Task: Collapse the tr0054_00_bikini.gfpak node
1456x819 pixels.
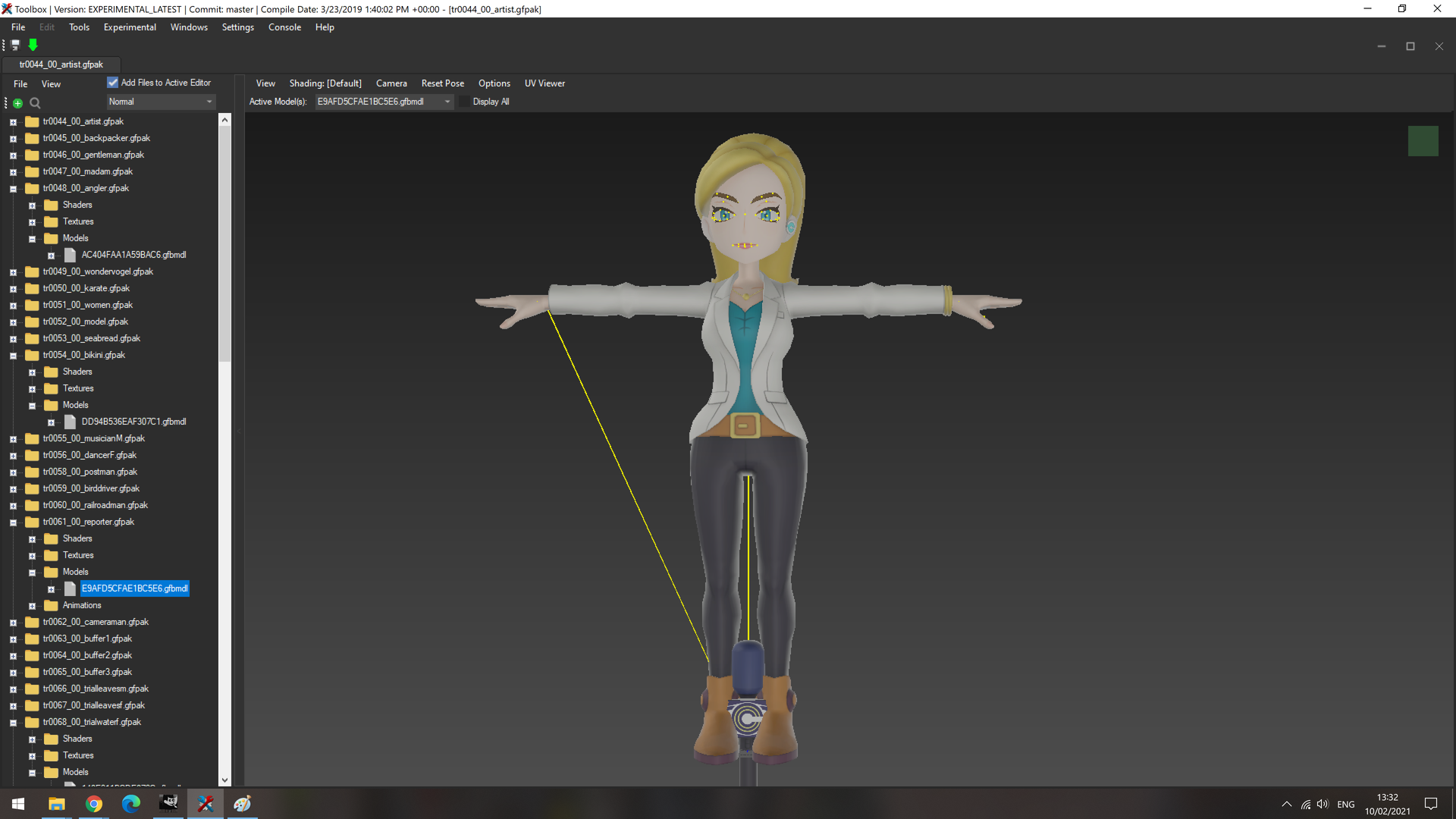Action: [x=13, y=356]
